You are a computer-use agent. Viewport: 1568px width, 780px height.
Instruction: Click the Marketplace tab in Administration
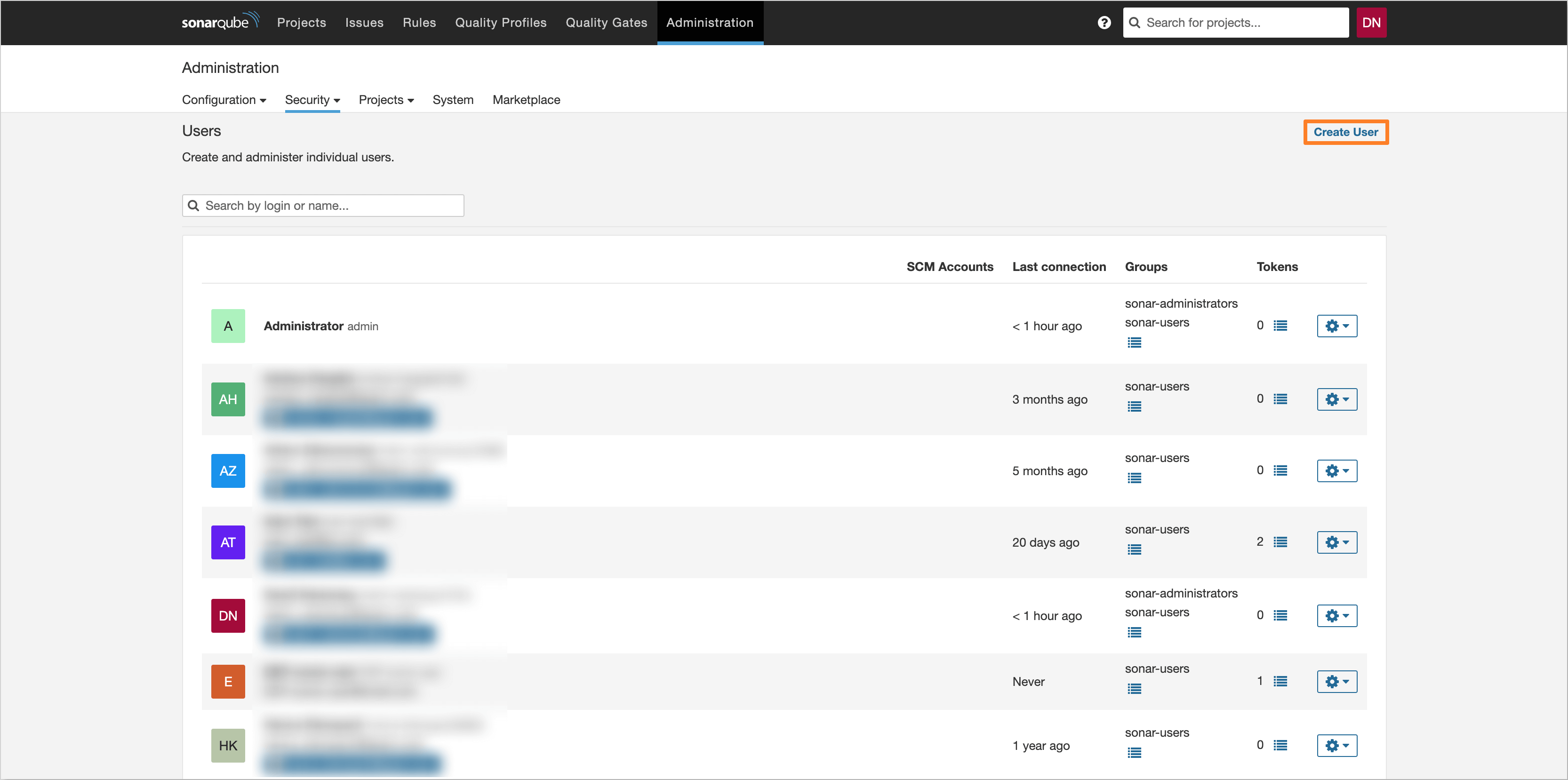click(527, 99)
